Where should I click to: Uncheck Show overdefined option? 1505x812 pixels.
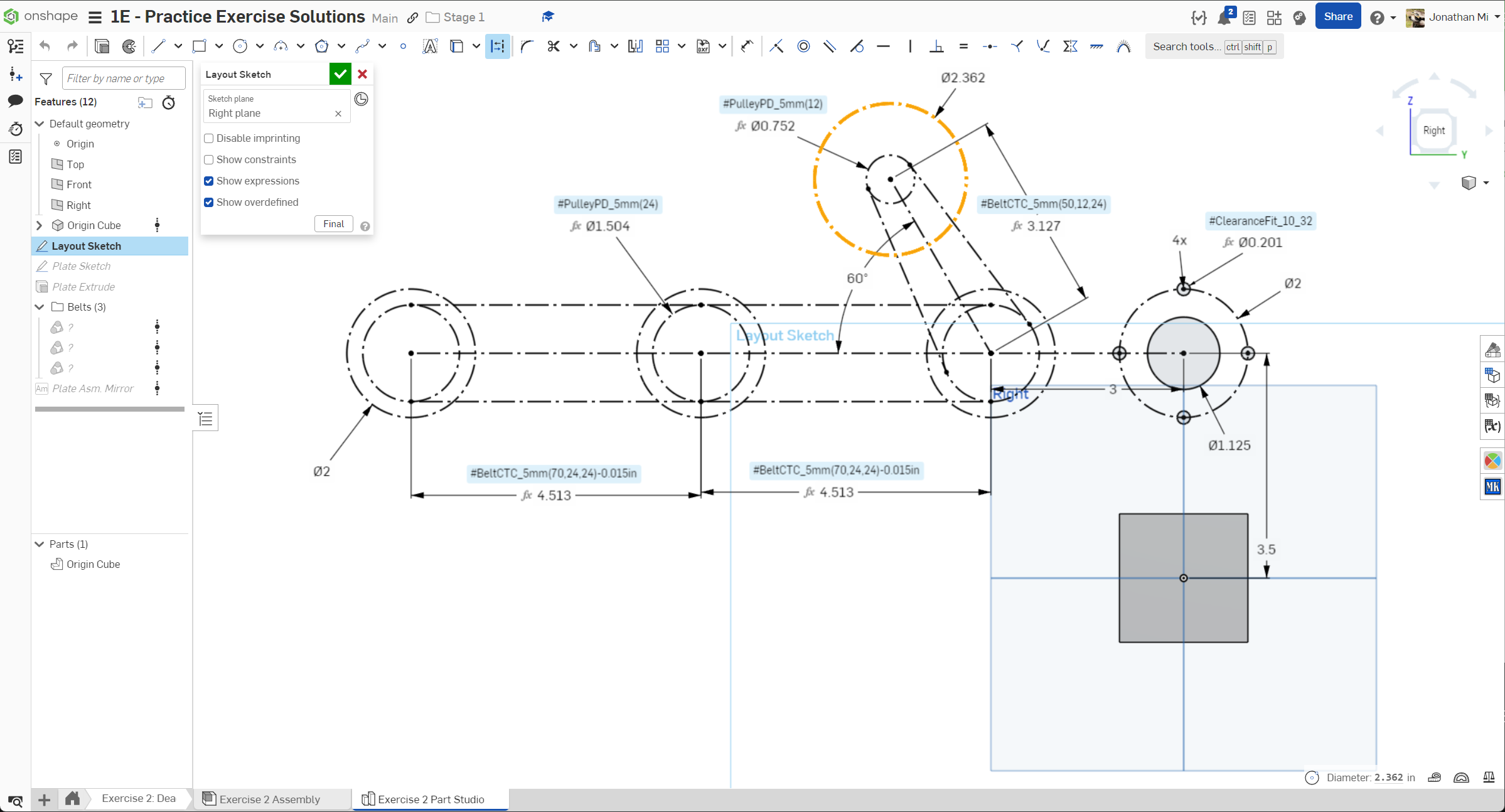209,203
